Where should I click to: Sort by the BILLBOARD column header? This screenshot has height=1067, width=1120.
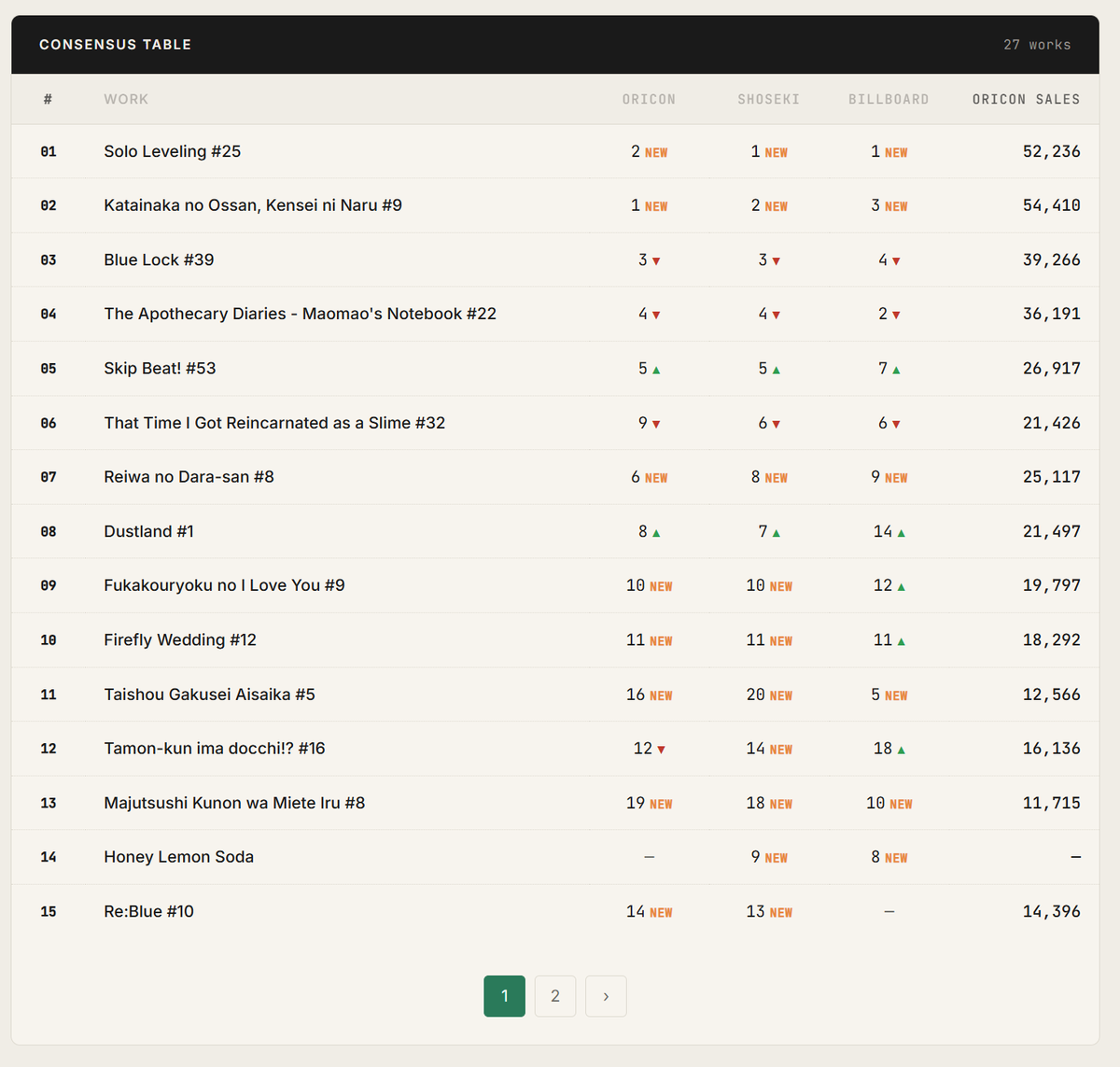(x=889, y=99)
